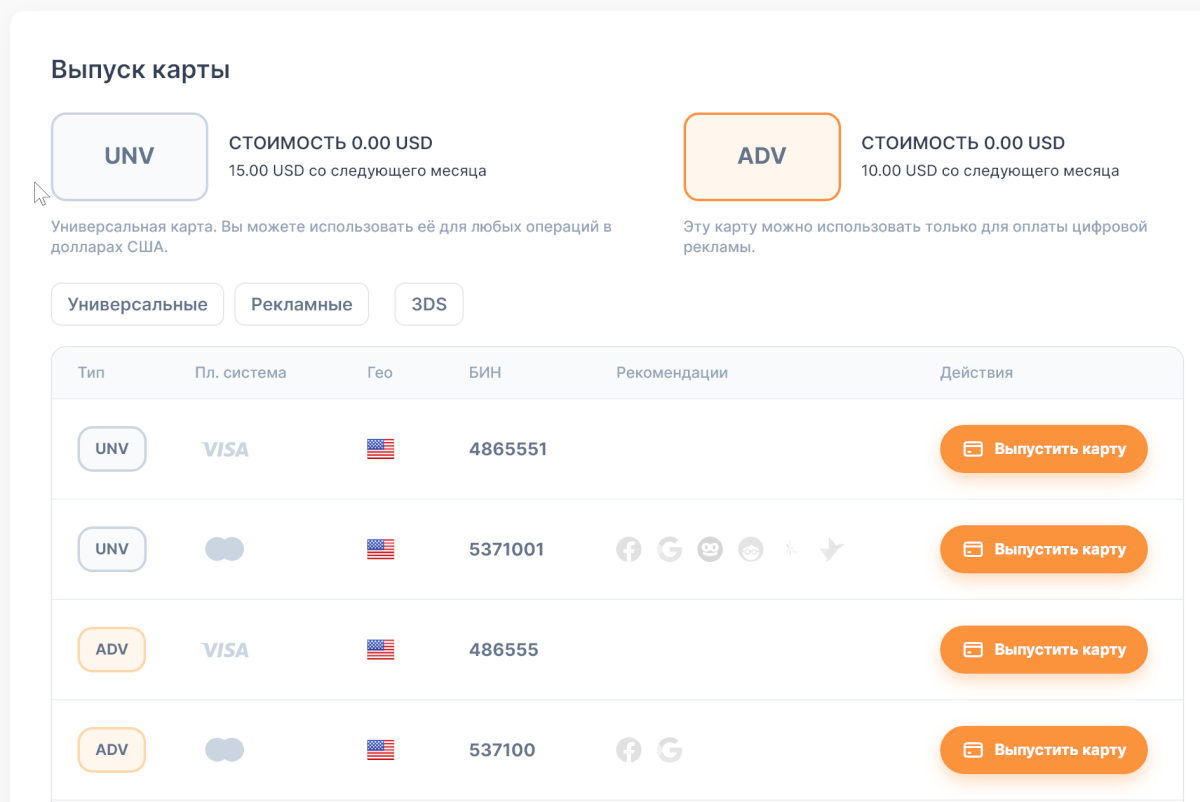Select the large ADV card type

tap(762, 157)
